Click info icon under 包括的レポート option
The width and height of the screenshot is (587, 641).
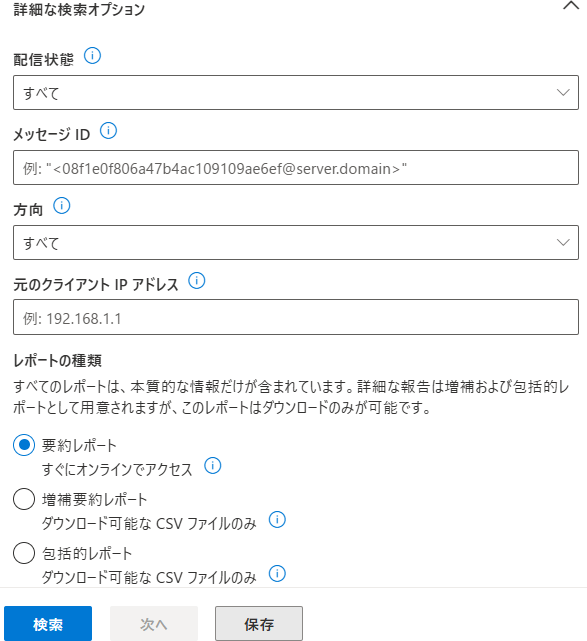pos(277,574)
